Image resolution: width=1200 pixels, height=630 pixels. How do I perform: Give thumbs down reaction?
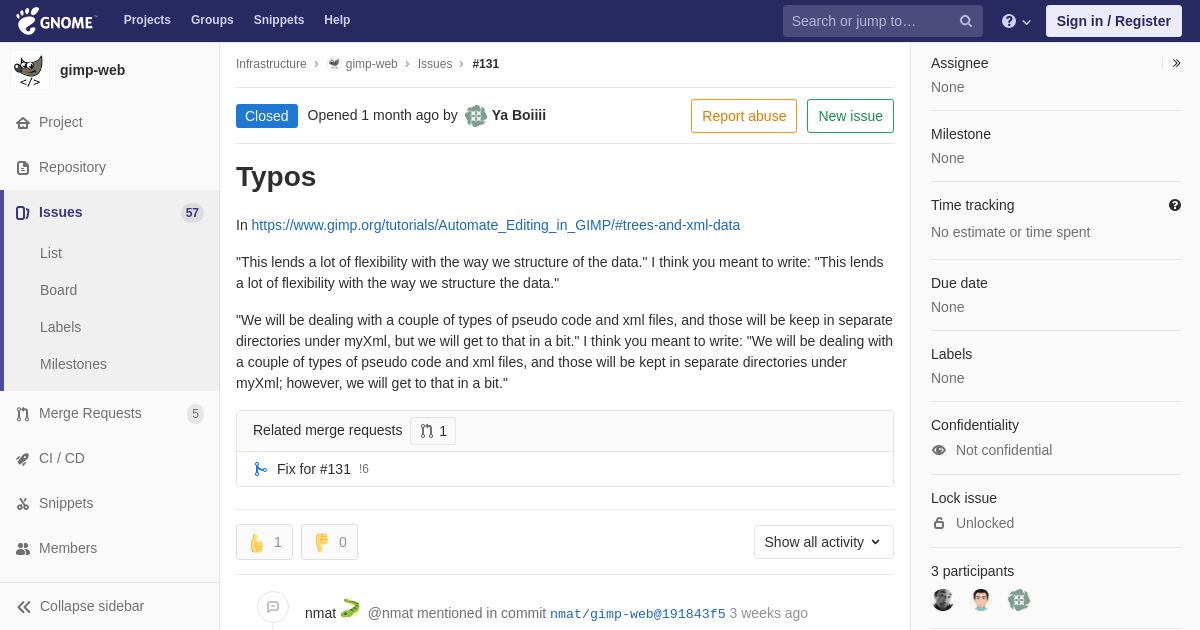[x=329, y=542]
